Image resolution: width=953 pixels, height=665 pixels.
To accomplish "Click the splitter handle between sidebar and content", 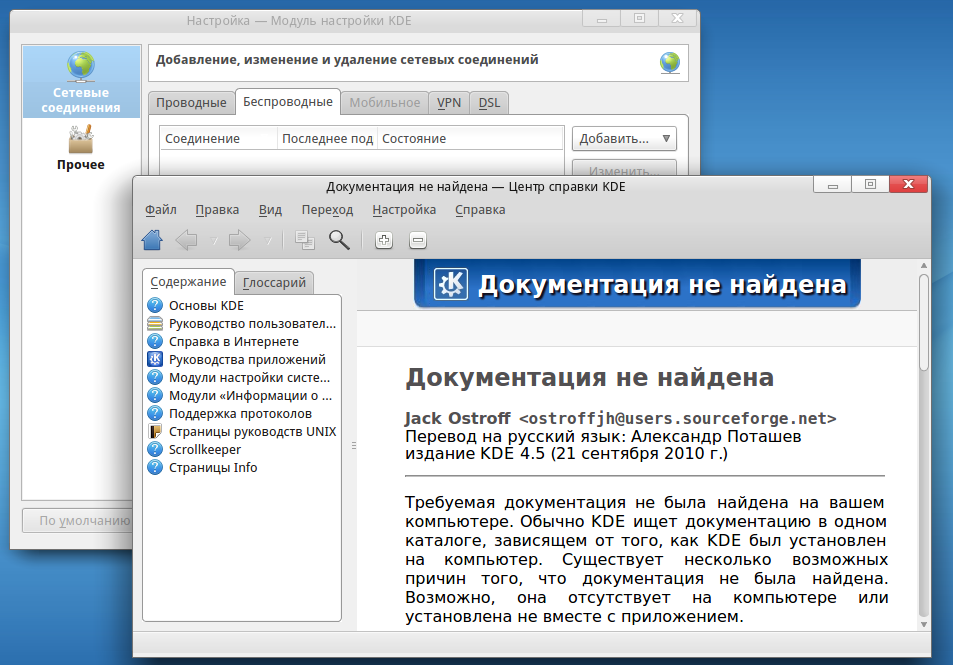I will pos(354,446).
